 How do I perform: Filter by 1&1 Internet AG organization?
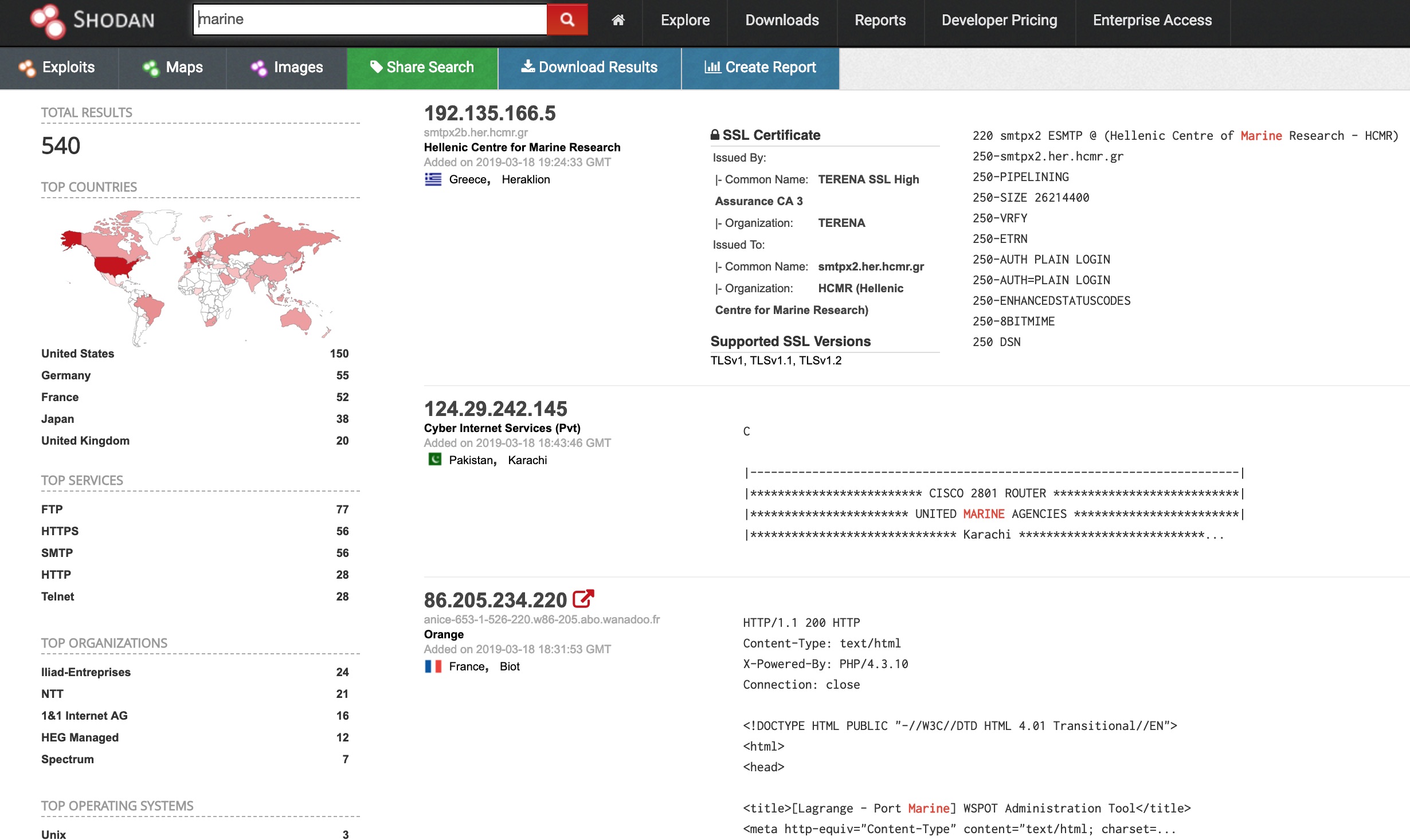pyautogui.click(x=84, y=716)
